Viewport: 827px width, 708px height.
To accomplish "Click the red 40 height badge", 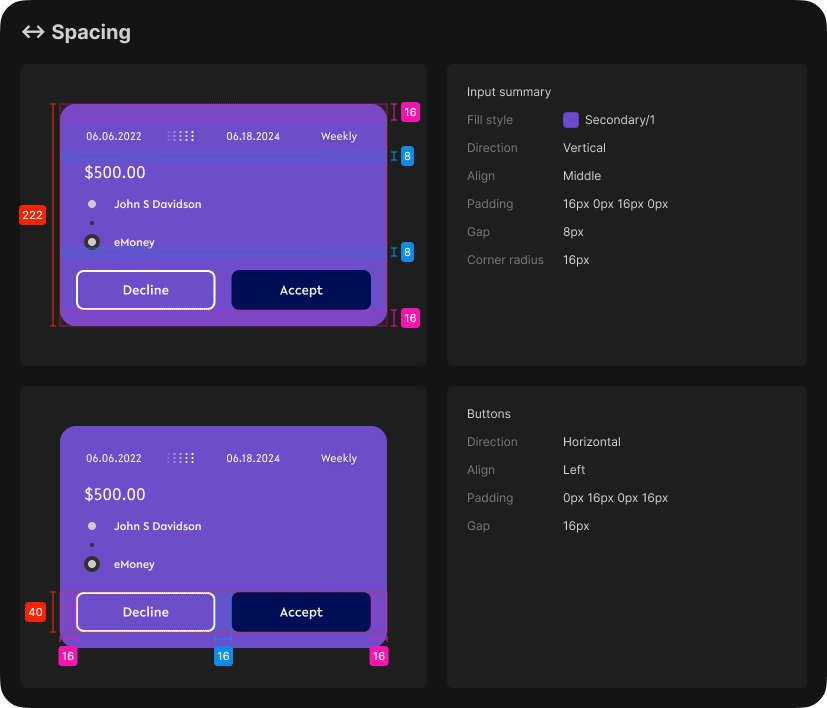I will tap(35, 612).
